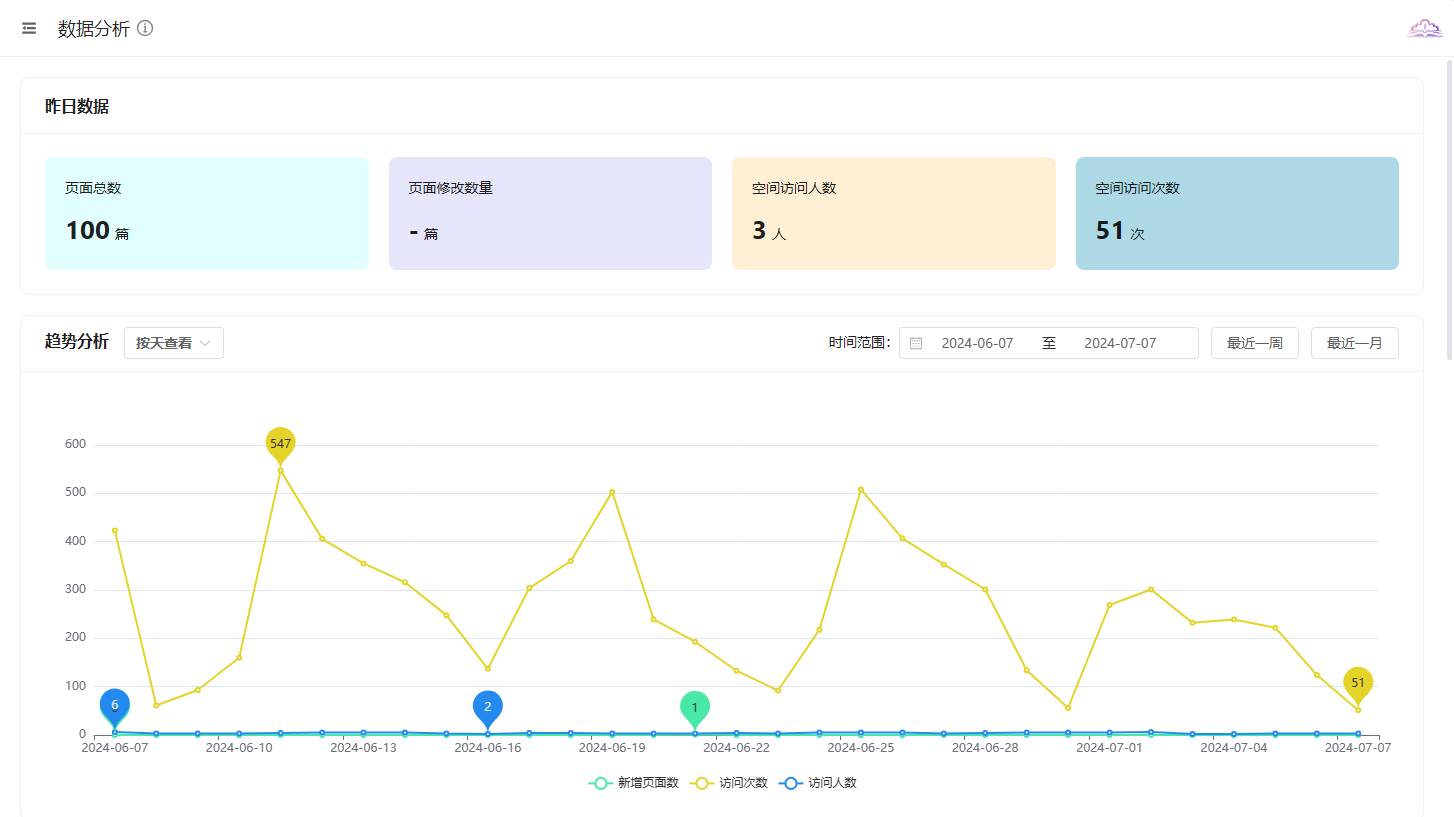Open the 页面修改数量 card
The width and height of the screenshot is (1454, 817).
[550, 213]
